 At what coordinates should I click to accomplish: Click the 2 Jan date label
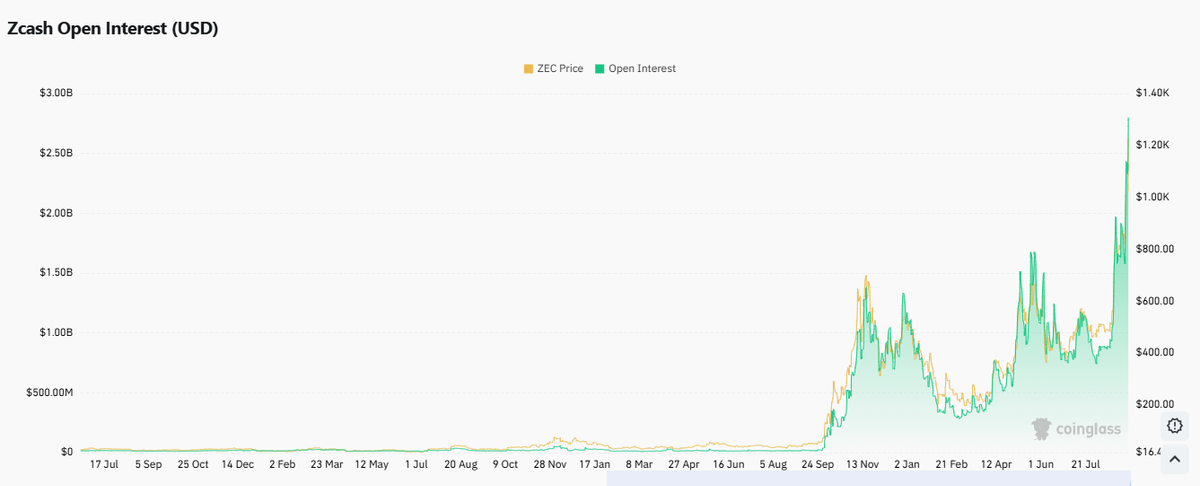(x=907, y=465)
